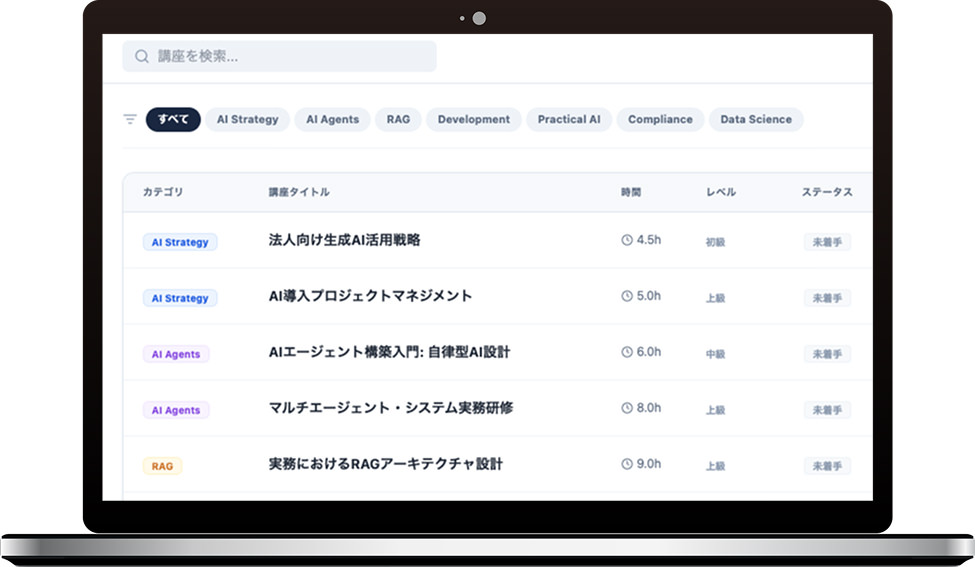Open course 法人向け生成AI活用戦略
This screenshot has width=975, height=567.
point(344,240)
